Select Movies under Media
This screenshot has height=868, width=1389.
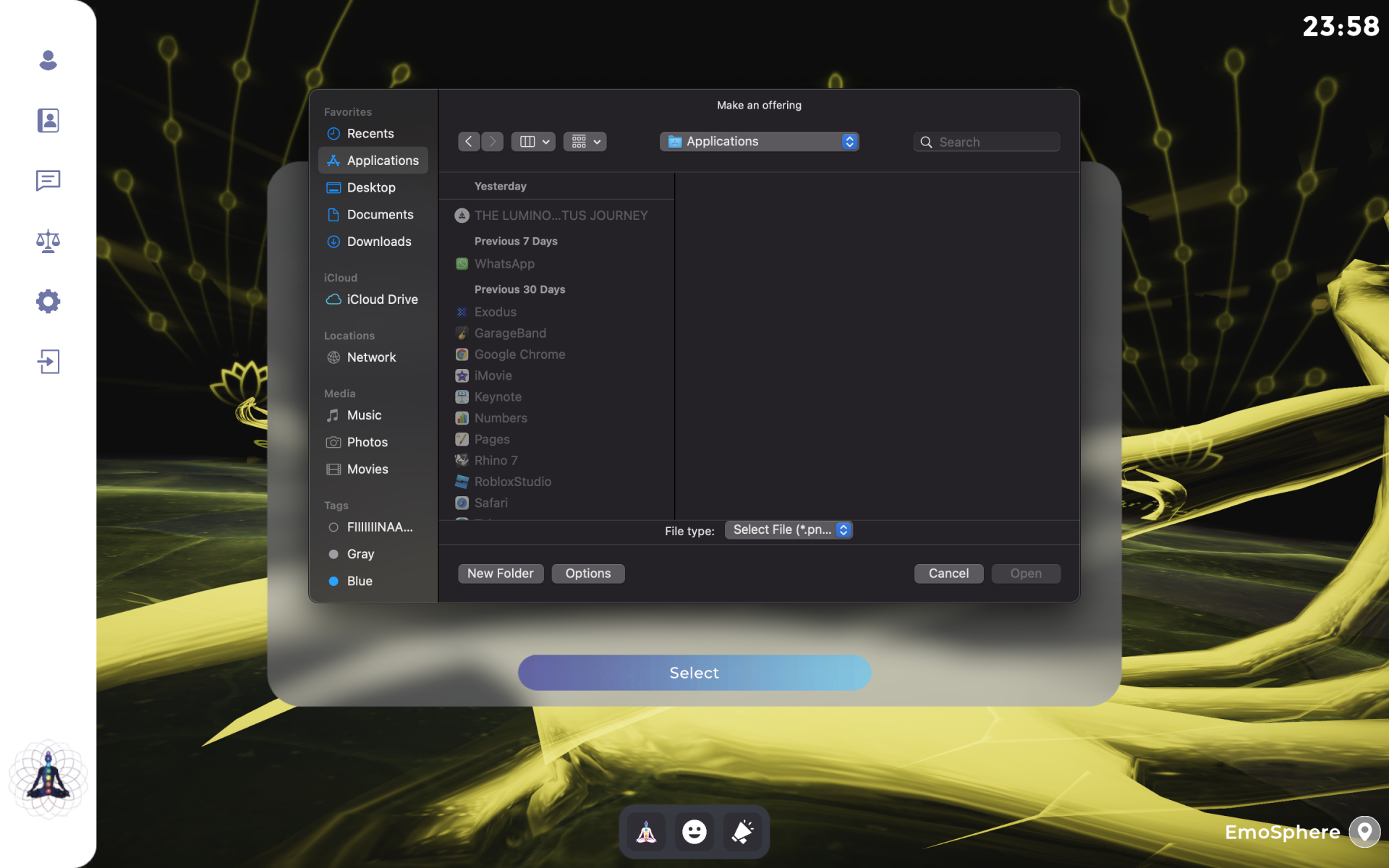(x=373, y=469)
